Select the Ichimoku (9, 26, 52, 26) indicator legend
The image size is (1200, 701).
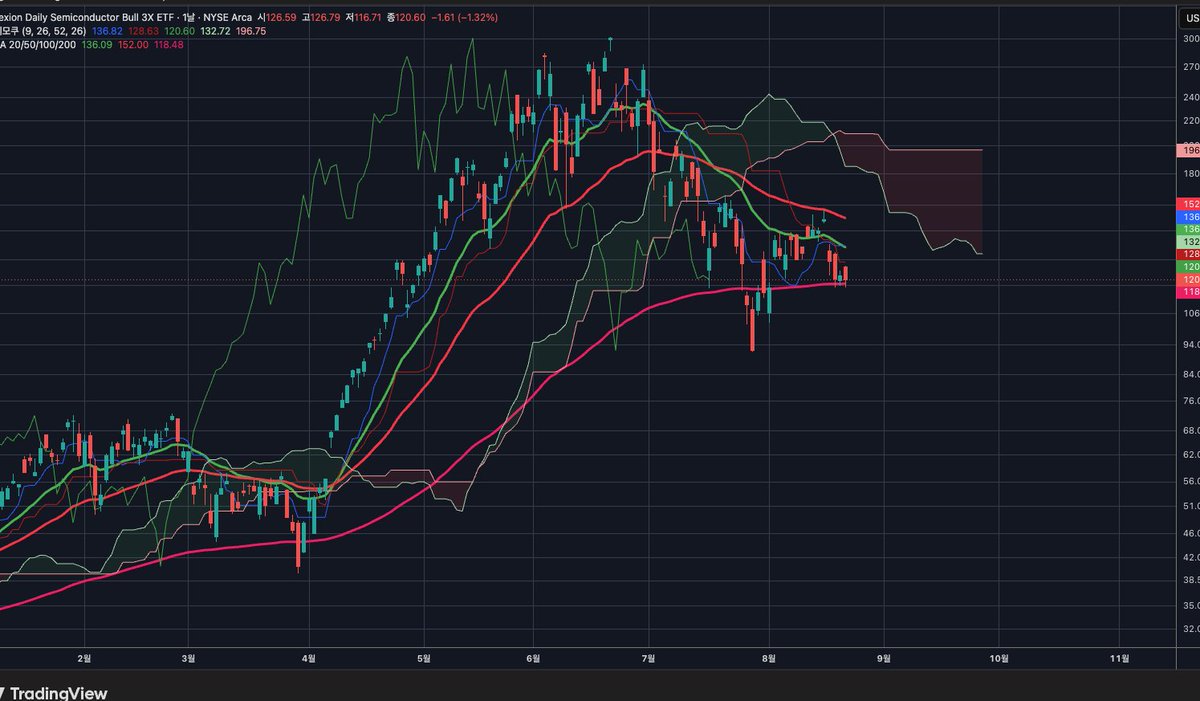[43, 32]
